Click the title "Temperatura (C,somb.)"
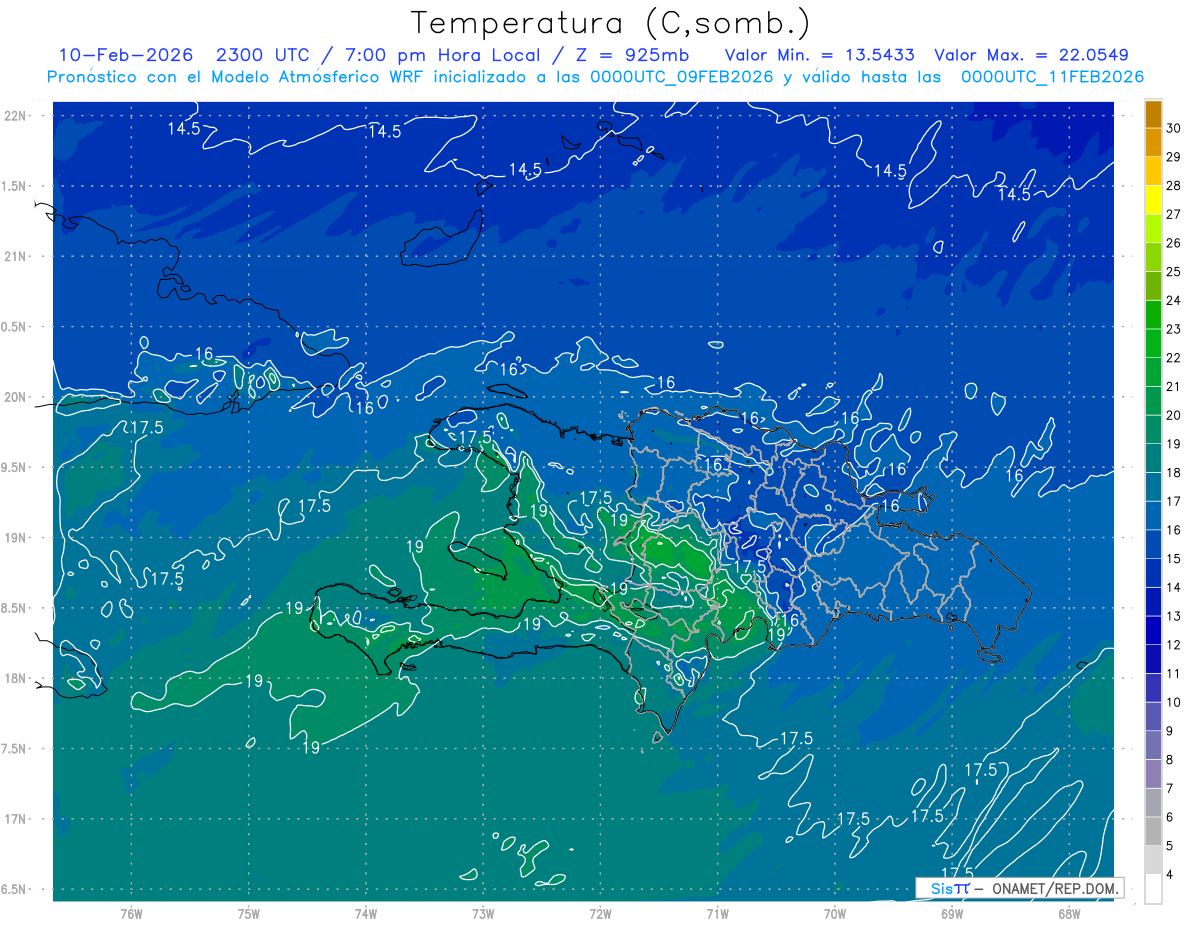This screenshot has width=1200, height=927. [x=610, y=23]
